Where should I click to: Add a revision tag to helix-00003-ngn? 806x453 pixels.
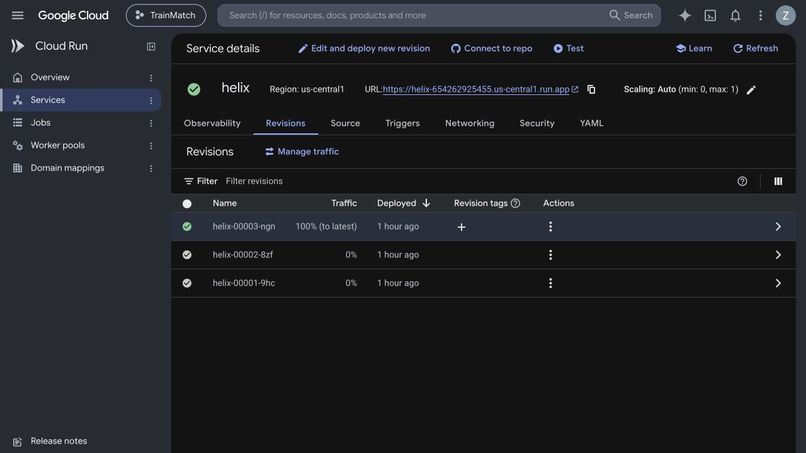coord(462,227)
